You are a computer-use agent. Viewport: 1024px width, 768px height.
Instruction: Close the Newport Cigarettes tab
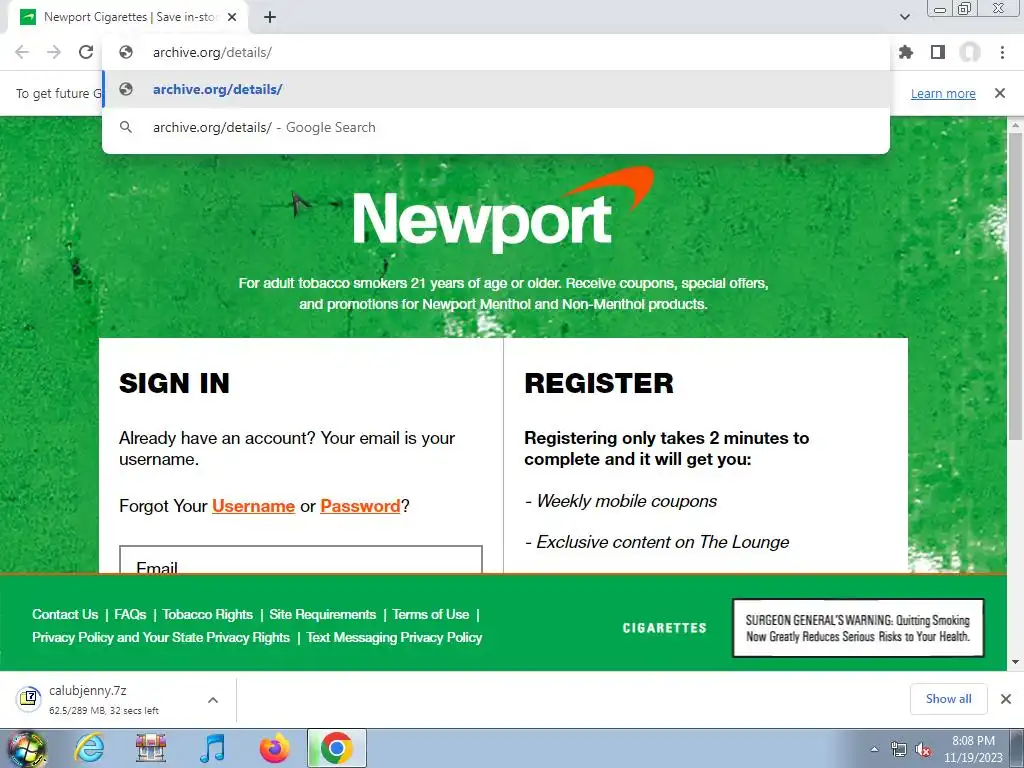click(x=232, y=17)
